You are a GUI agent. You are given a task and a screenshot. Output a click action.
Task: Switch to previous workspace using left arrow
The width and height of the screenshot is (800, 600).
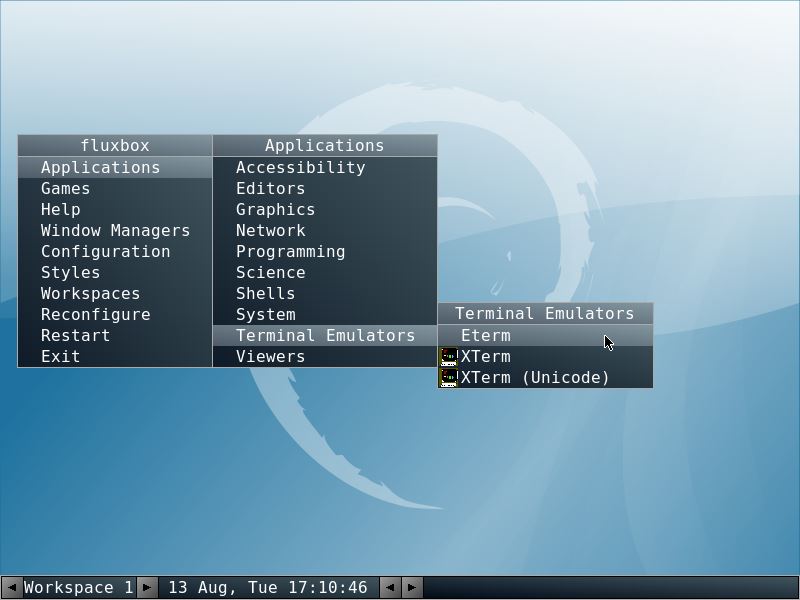coord(11,587)
